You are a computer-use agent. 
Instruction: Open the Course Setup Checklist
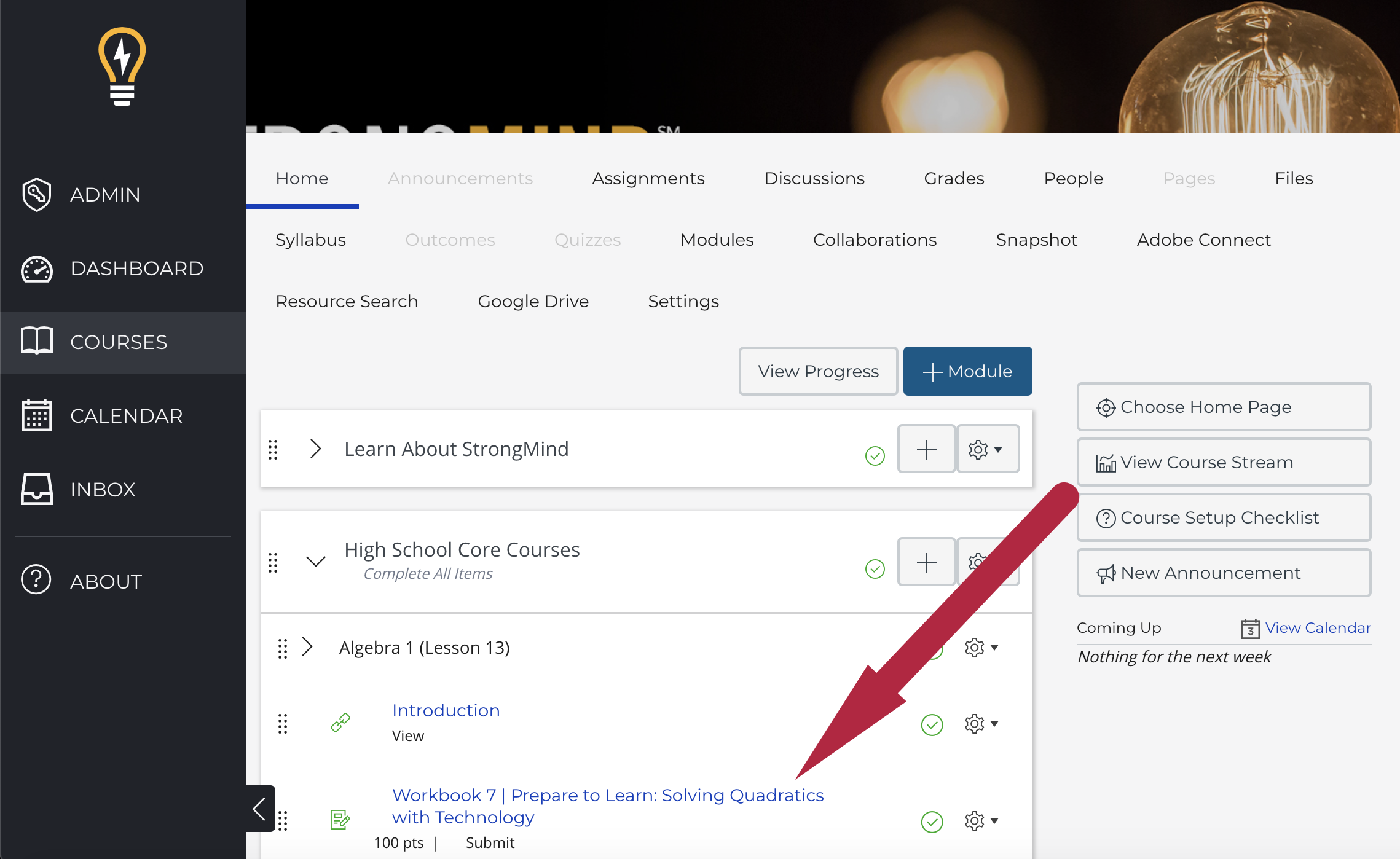point(1224,517)
